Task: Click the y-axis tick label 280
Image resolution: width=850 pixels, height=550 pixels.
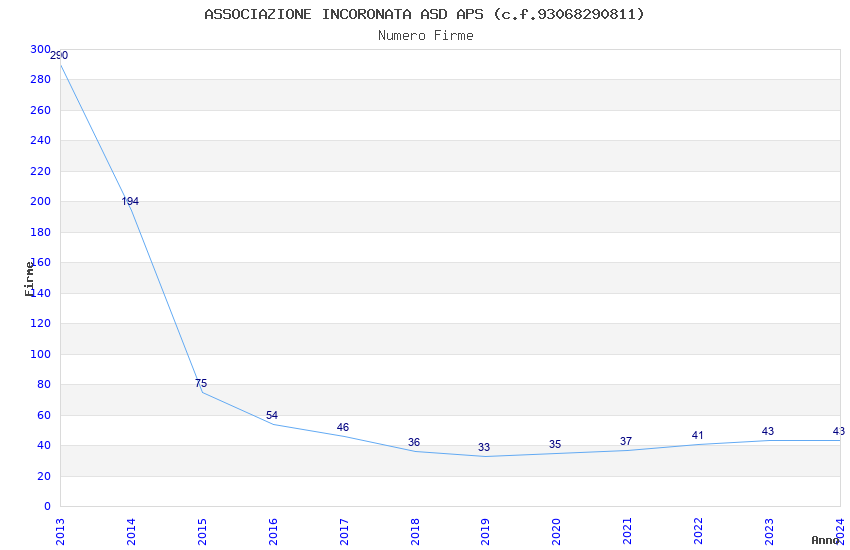Action: click(40, 80)
